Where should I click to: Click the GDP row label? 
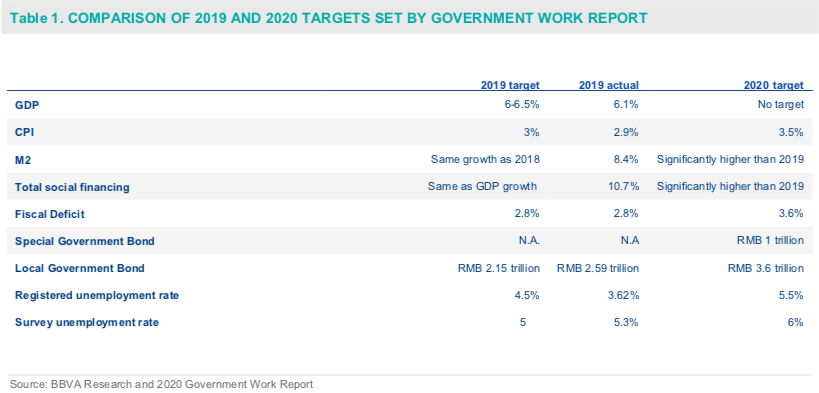(27, 105)
